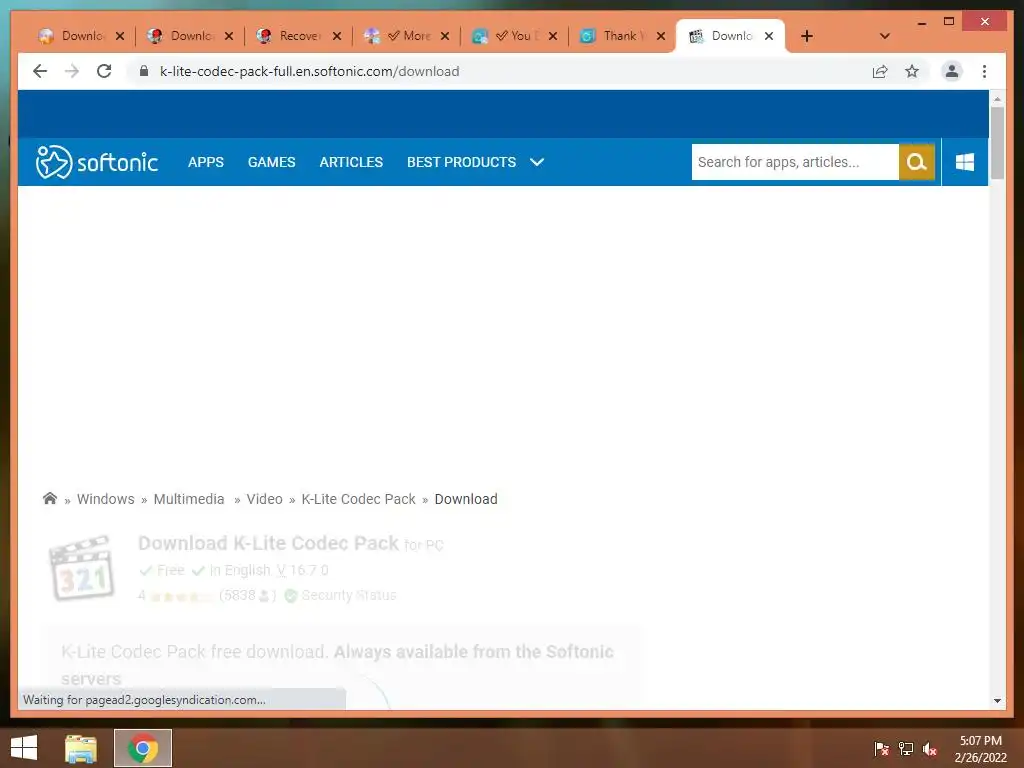Click the Softonic logo
This screenshot has height=768, width=1024.
tap(97, 162)
